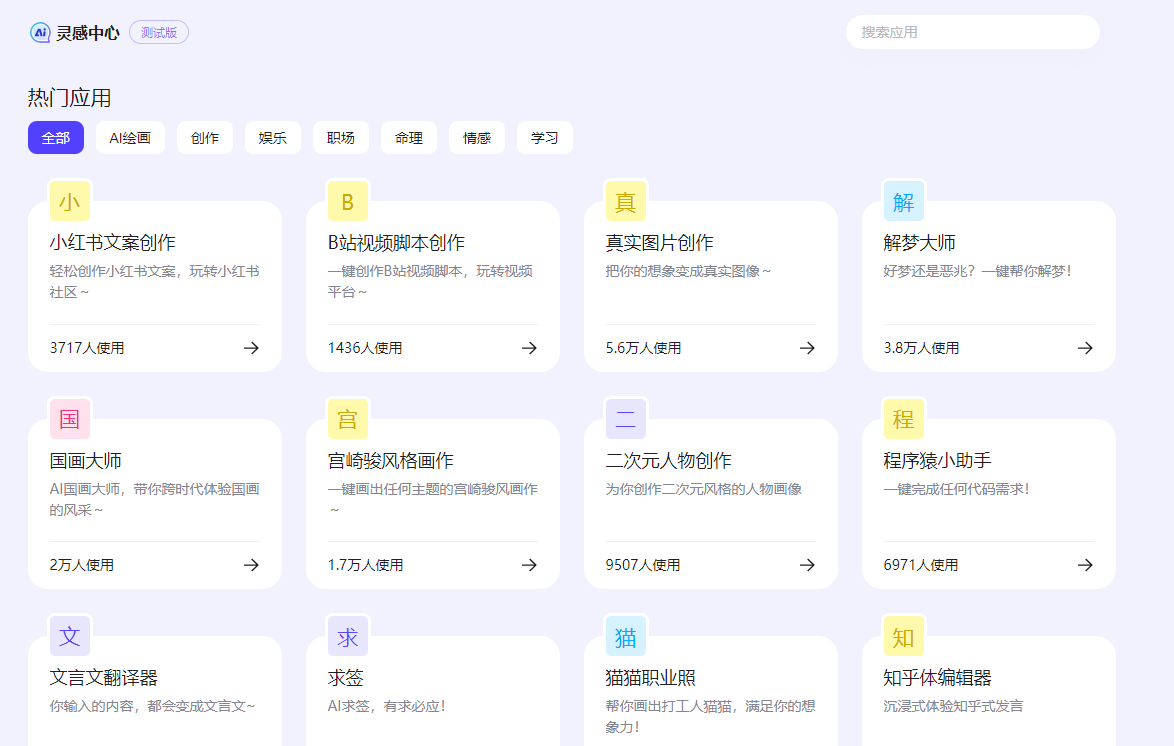1174x746 pixels.
Task: Open the 解梦大师 title link
Action: coord(919,243)
